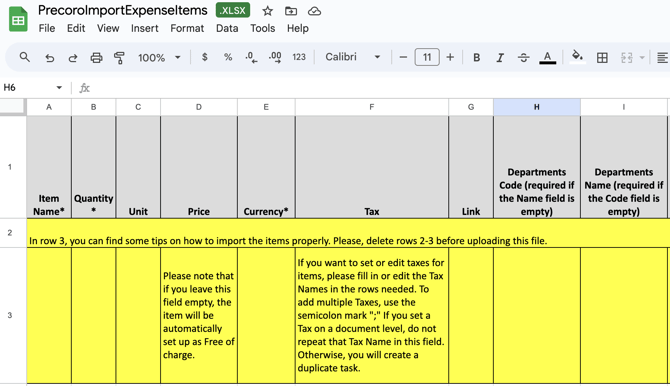Viewport: 670px width, 386px height.
Task: Toggle strikethrough formatting
Action: tap(523, 57)
